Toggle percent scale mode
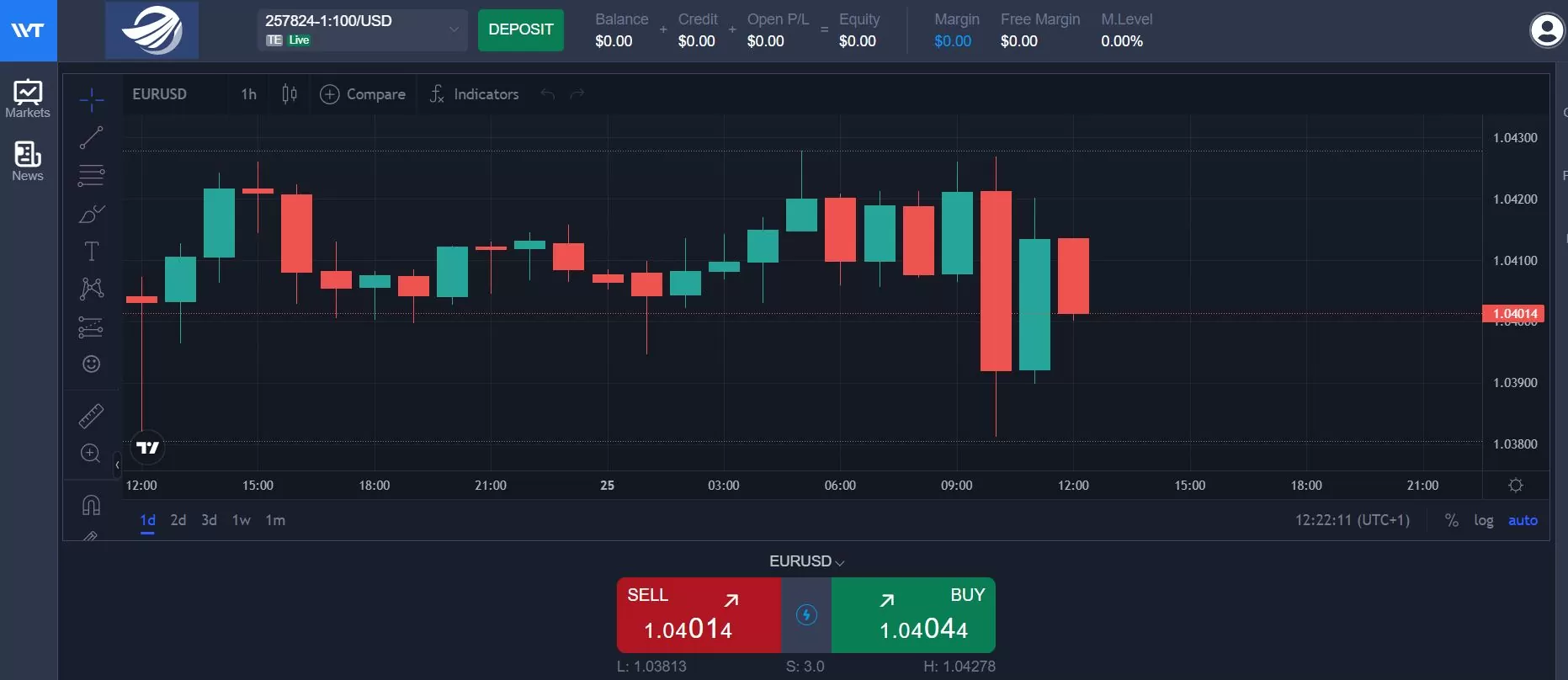 tap(1452, 520)
